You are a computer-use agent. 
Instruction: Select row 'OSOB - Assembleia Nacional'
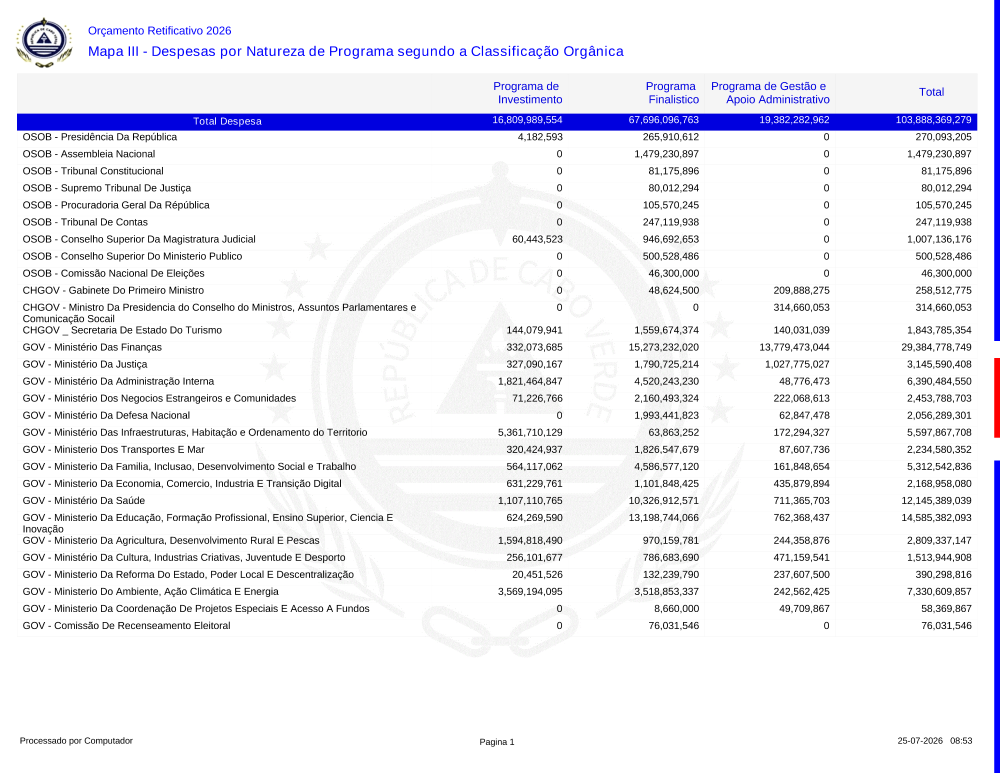pos(497,154)
